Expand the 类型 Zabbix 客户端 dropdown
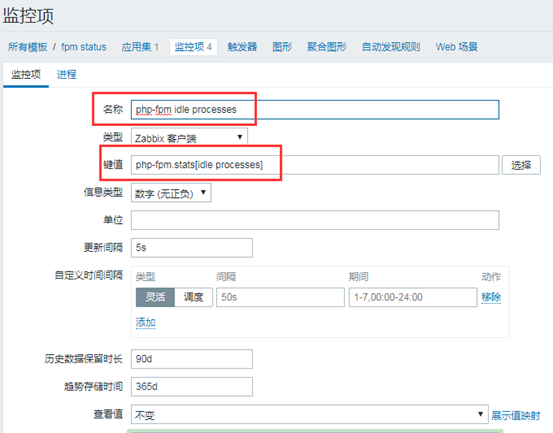The width and height of the screenshot is (553, 433). pos(189,138)
